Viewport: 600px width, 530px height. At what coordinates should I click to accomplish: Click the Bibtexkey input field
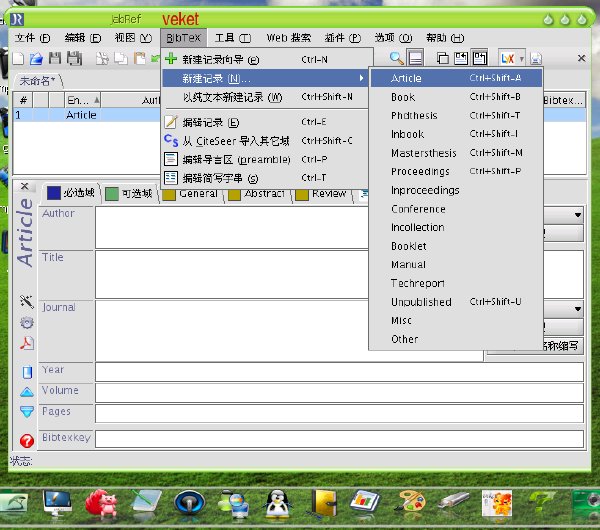pyautogui.click(x=339, y=439)
